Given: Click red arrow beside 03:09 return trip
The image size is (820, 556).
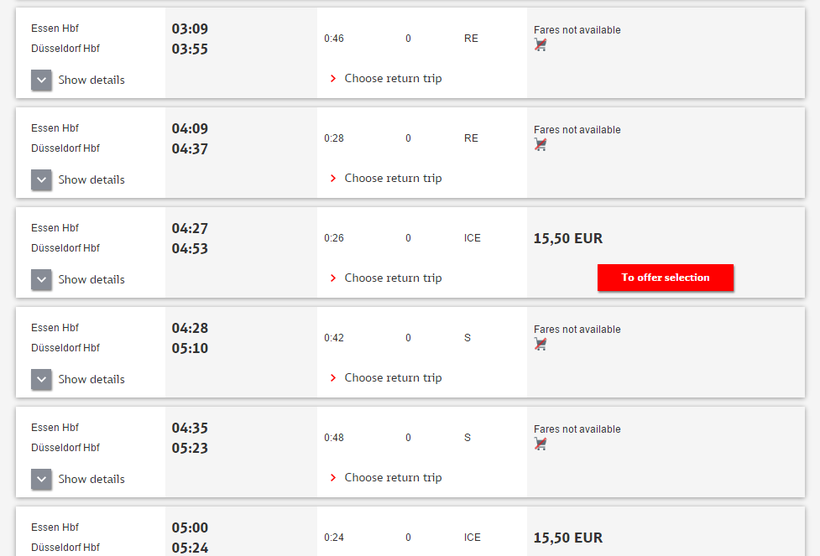Looking at the screenshot, I should pyautogui.click(x=333, y=79).
